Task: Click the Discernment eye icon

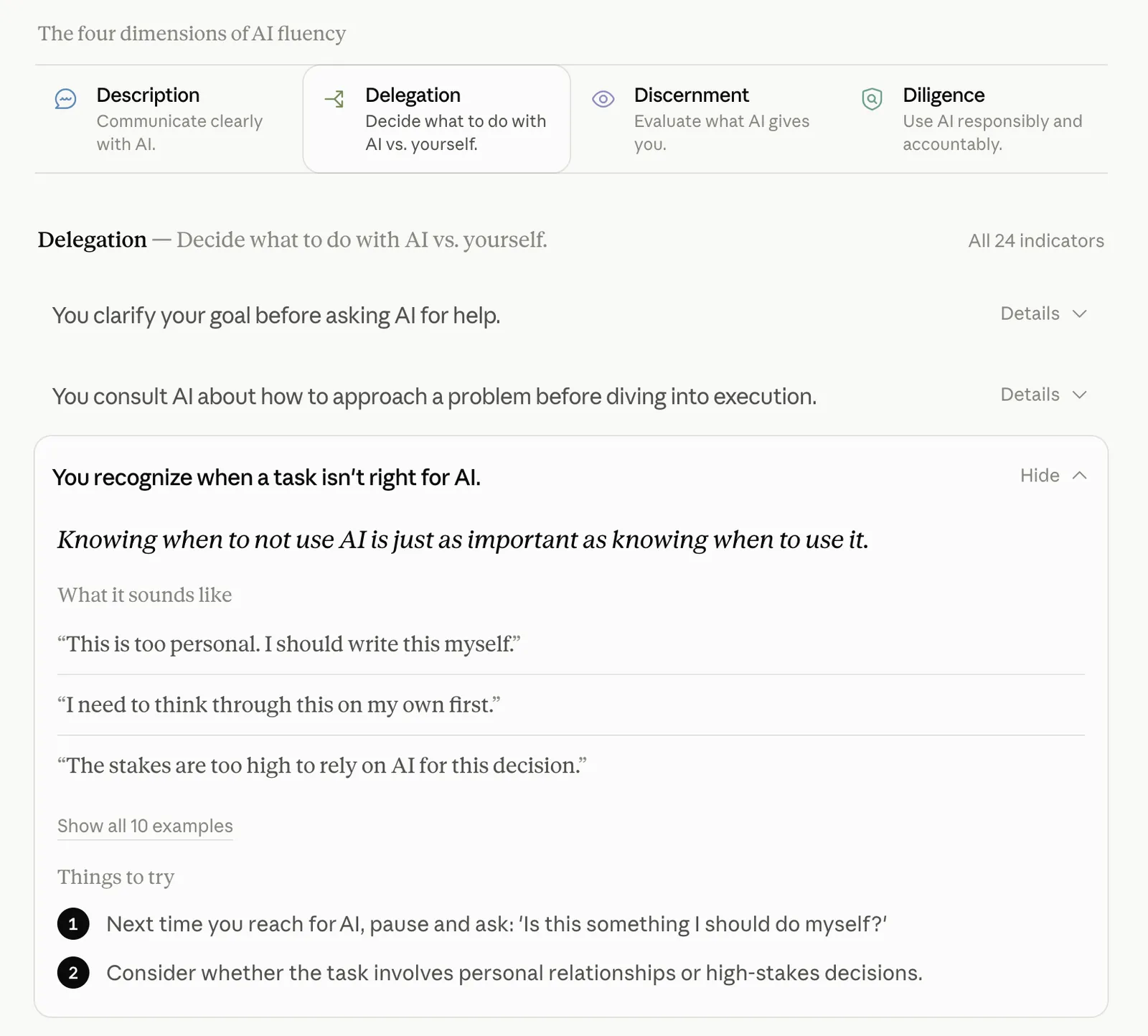Action: click(x=603, y=99)
